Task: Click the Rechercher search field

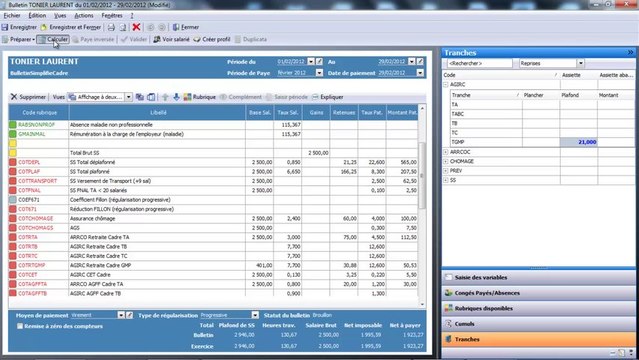Action: point(479,64)
